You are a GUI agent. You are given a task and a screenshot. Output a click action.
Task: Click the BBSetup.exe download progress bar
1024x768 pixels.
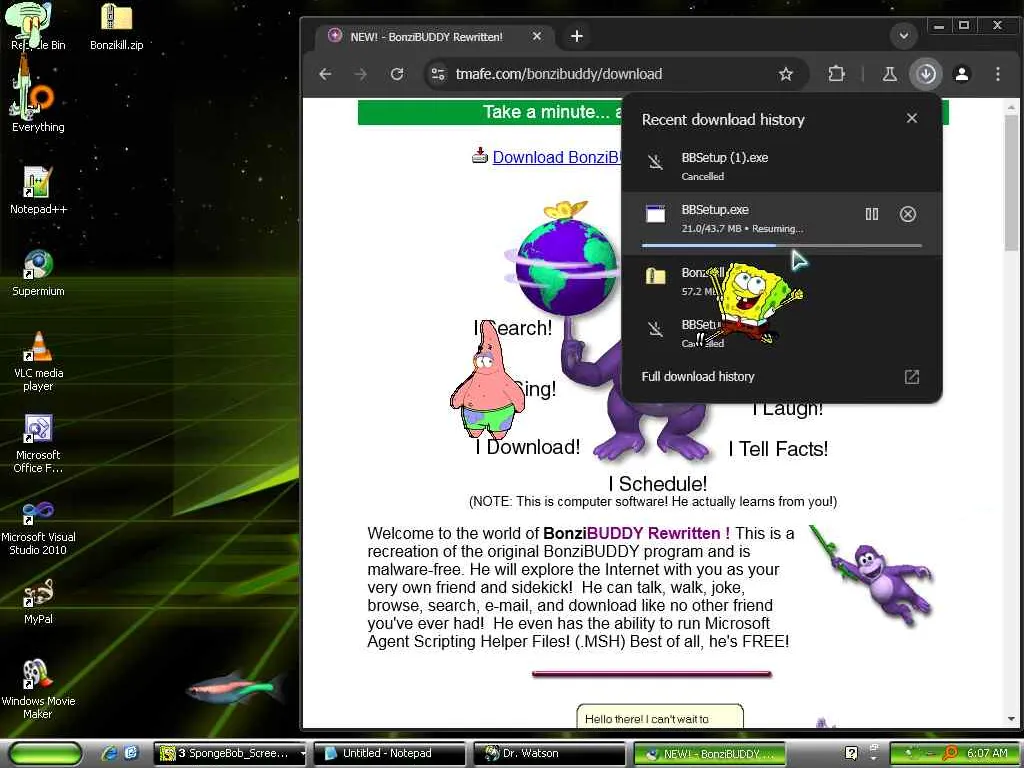782,246
